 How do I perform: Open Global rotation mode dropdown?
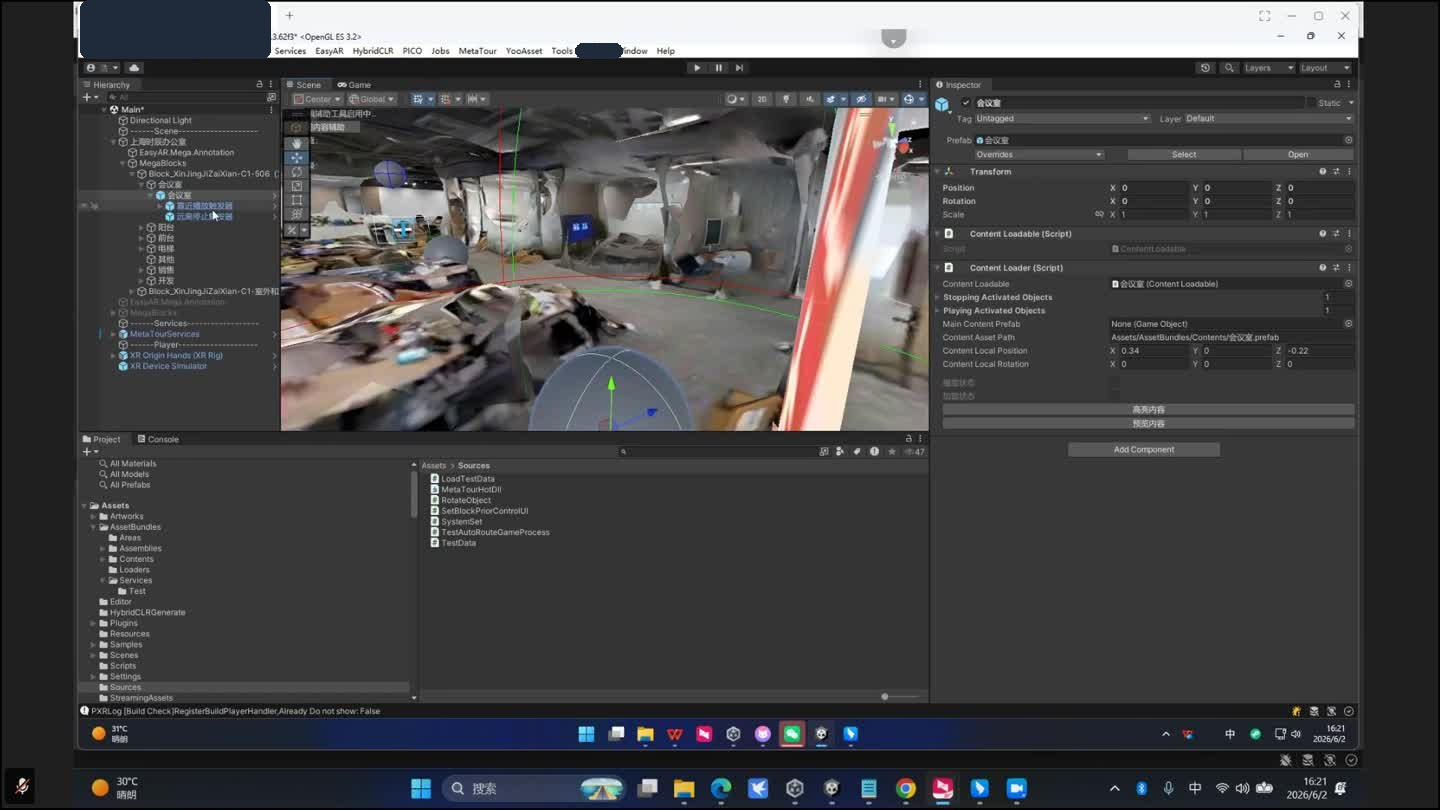pyautogui.click(x=372, y=99)
